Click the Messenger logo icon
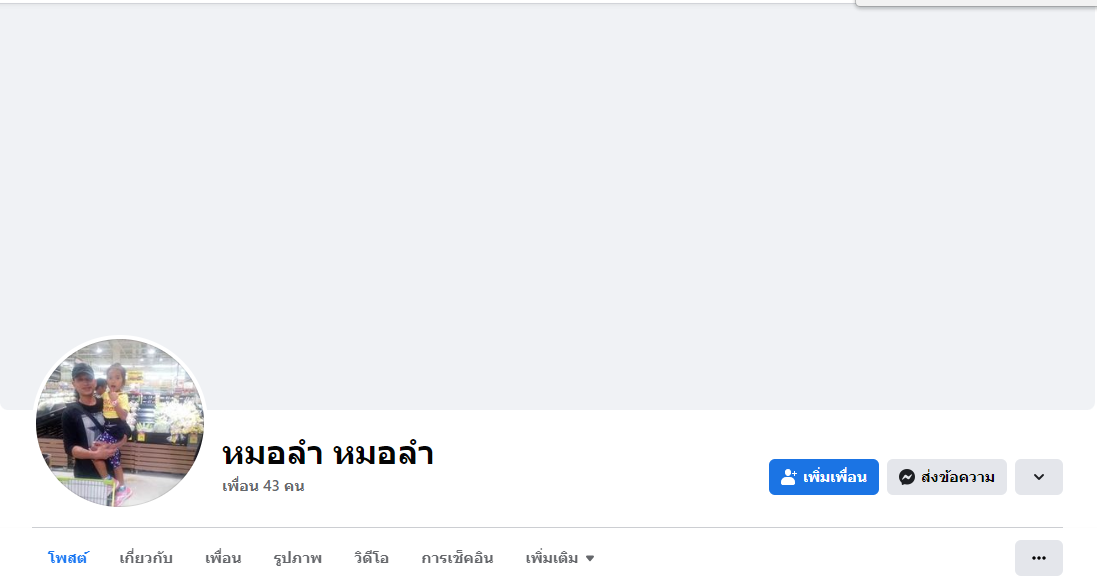The width and height of the screenshot is (1097, 582). 907,477
